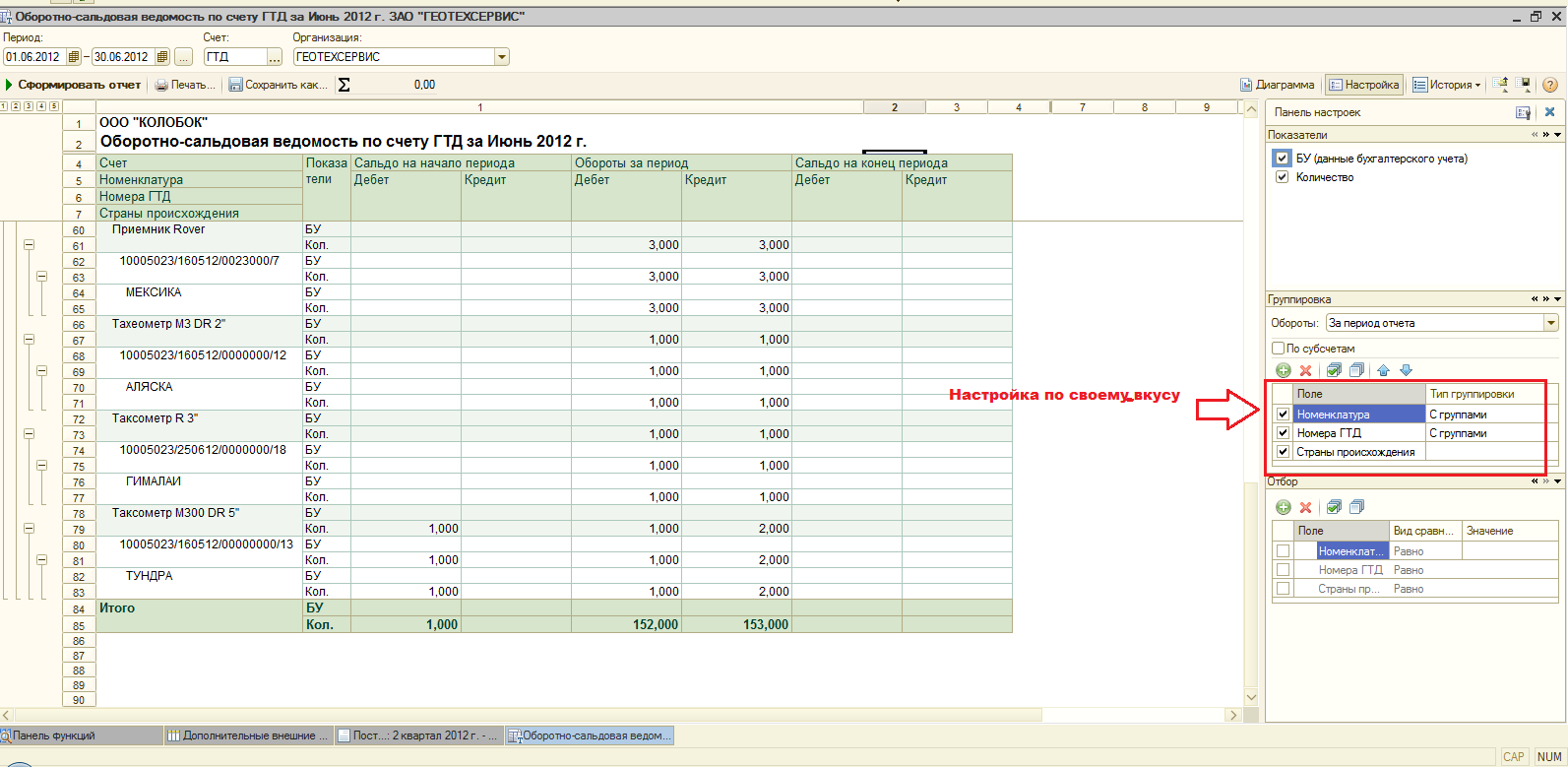Click horizontal scrollbar left arrow
1568x767 pixels.
(x=7, y=715)
